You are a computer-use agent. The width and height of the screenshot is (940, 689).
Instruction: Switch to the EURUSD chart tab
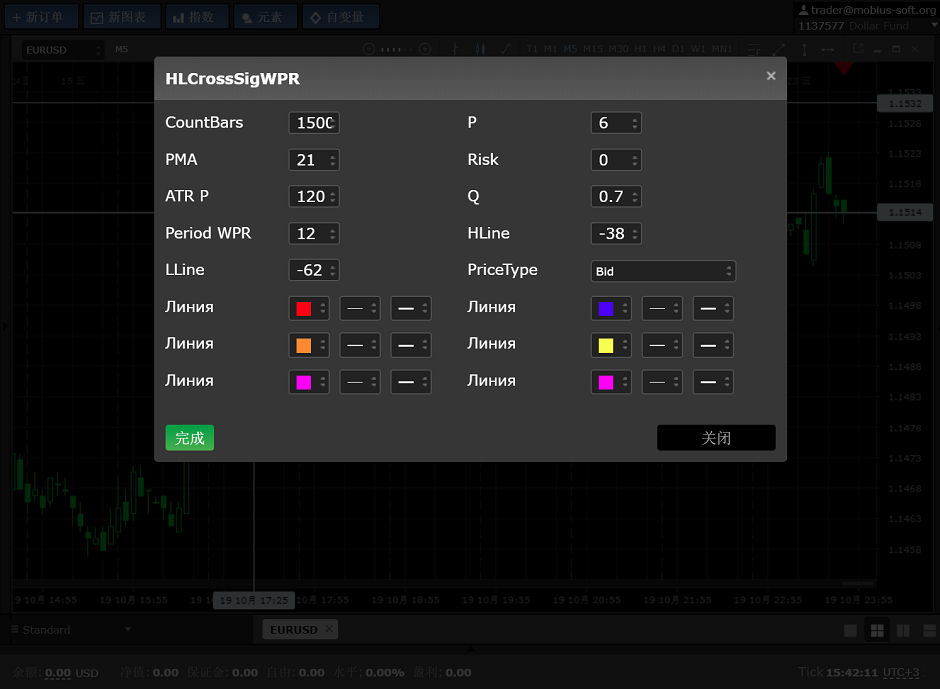tap(294, 630)
